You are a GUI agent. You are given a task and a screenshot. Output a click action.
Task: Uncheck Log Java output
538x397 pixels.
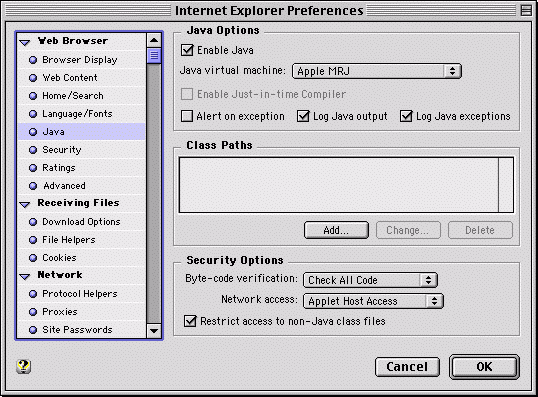pyautogui.click(x=303, y=116)
